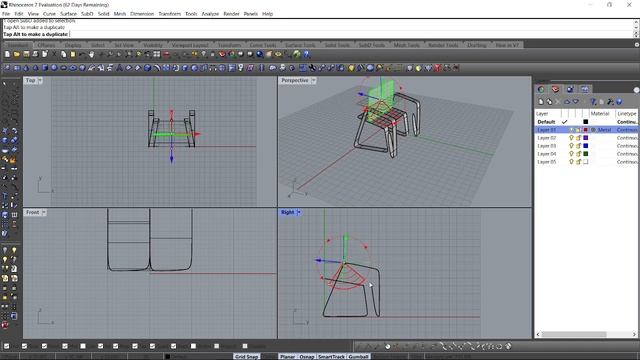Screen dimensions: 640x360
Task: Open Right viewport title dropdown arrow
Action: [x=299, y=212]
